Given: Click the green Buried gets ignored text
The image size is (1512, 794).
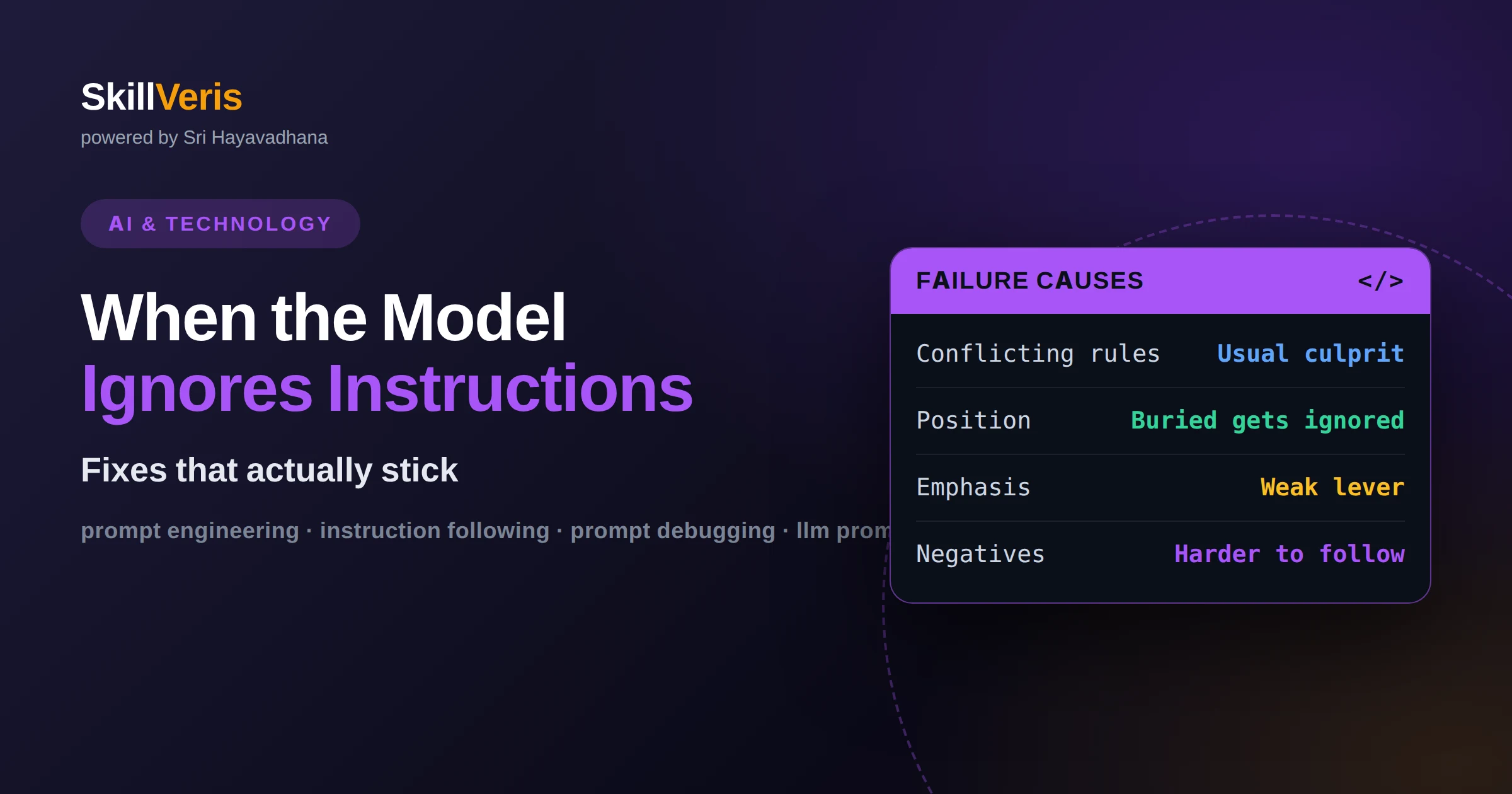Looking at the screenshot, I should click(x=1268, y=421).
